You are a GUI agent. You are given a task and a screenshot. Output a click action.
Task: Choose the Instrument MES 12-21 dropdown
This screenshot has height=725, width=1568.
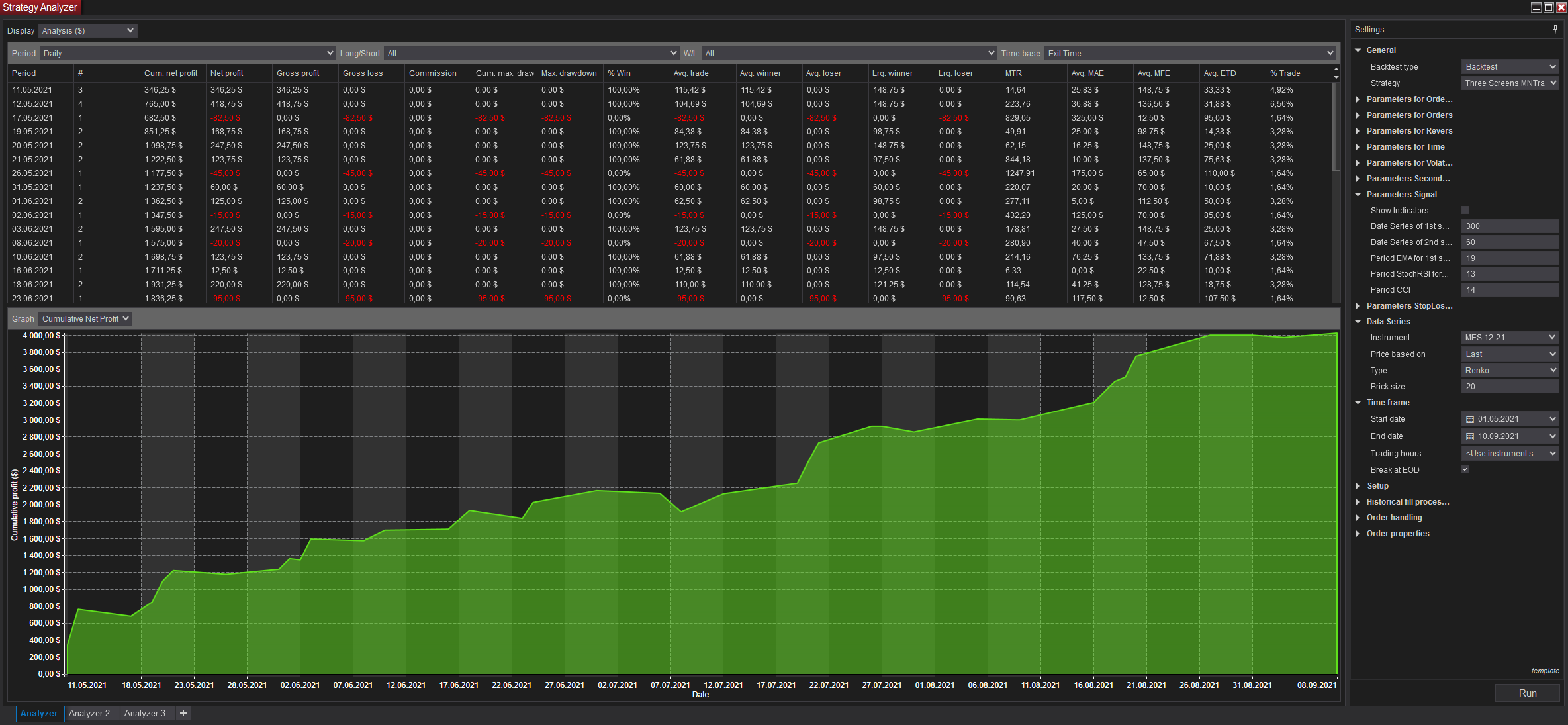point(1510,337)
